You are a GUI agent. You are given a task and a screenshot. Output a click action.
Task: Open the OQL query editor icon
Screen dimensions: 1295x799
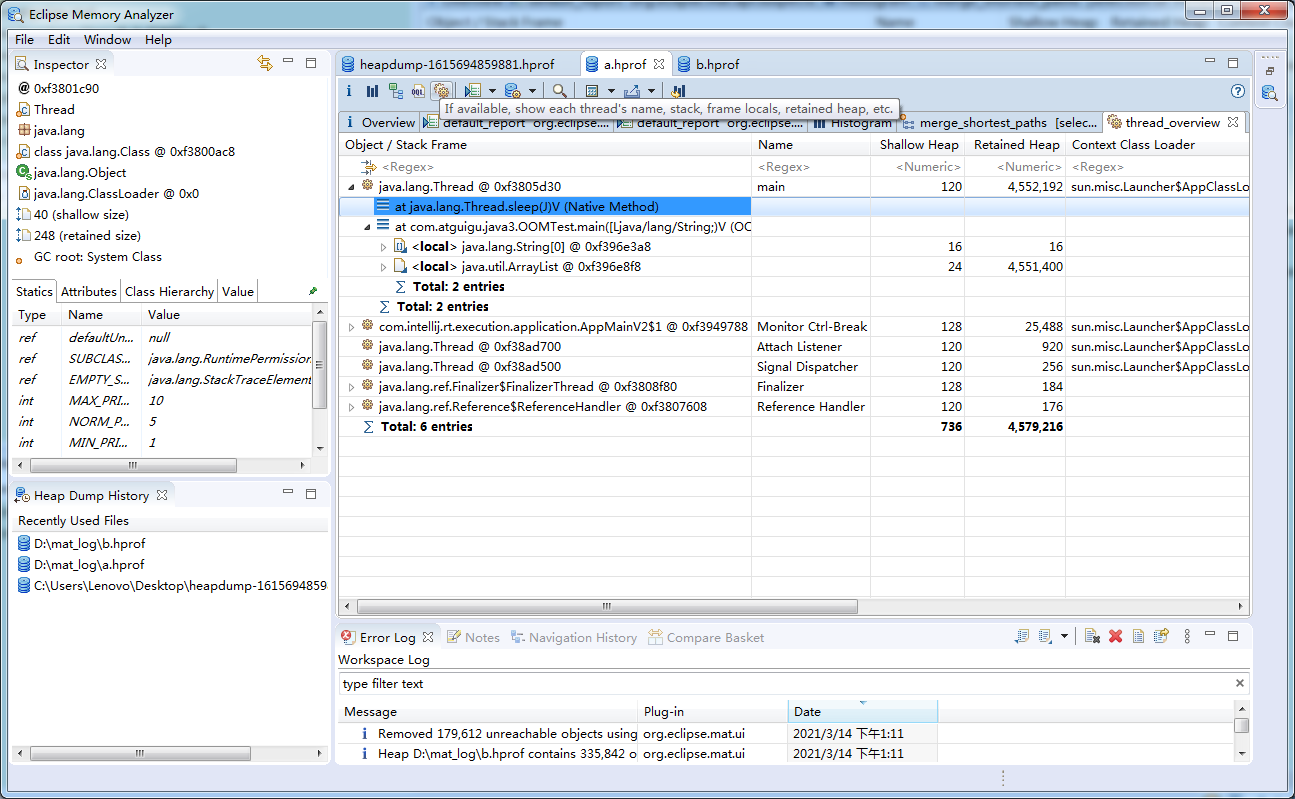(x=418, y=91)
